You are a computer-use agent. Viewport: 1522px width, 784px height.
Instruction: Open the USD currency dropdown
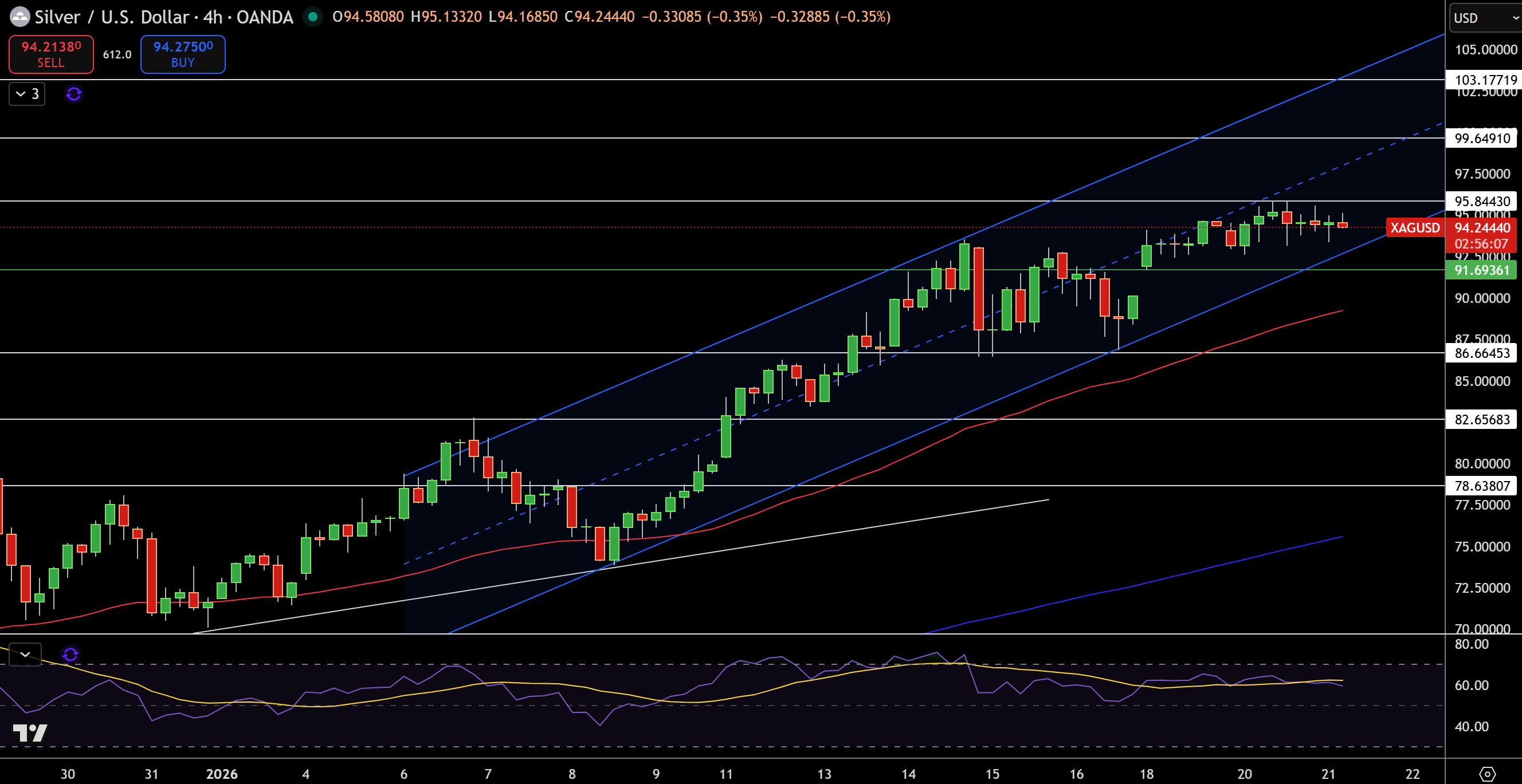pos(1485,18)
